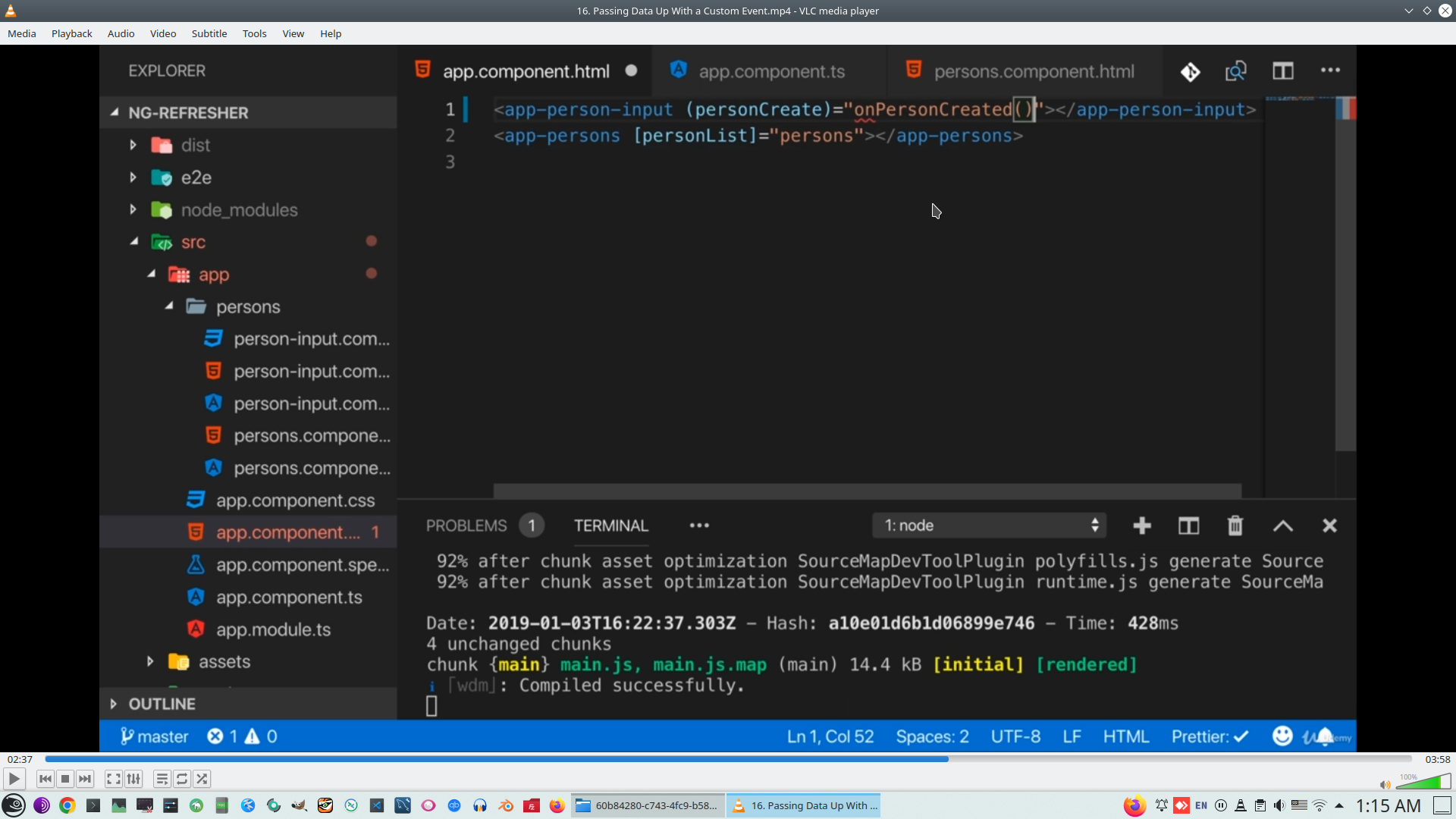Stop video playback
Viewport: 1456px width, 819px height.
65,779
